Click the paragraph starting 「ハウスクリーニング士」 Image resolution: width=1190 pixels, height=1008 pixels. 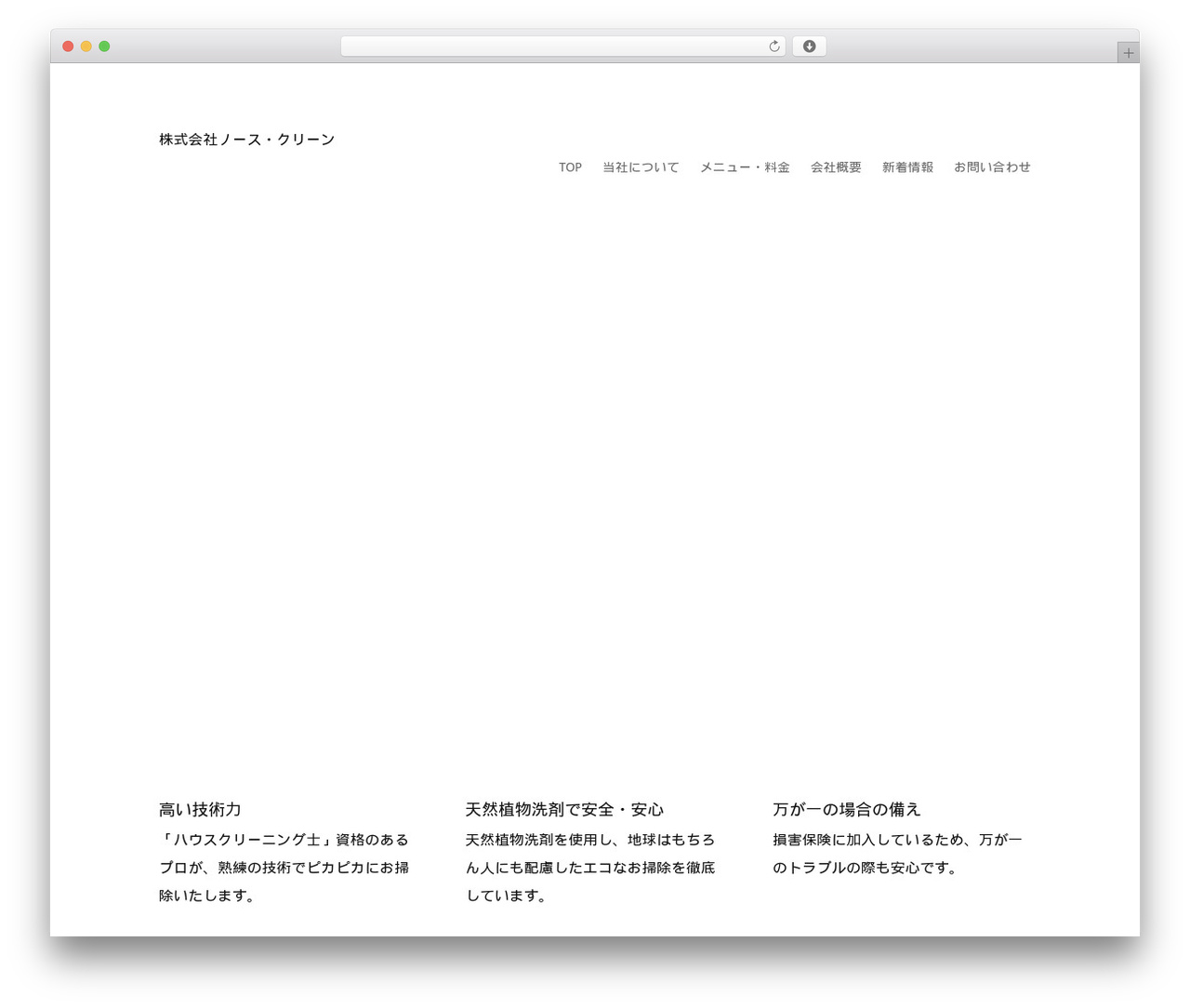(284, 868)
